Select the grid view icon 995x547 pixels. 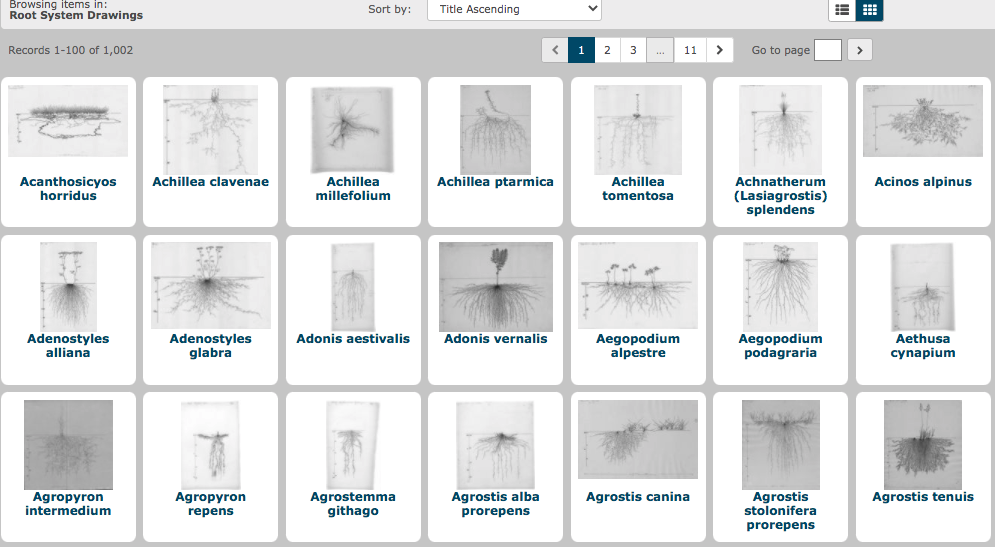(870, 10)
